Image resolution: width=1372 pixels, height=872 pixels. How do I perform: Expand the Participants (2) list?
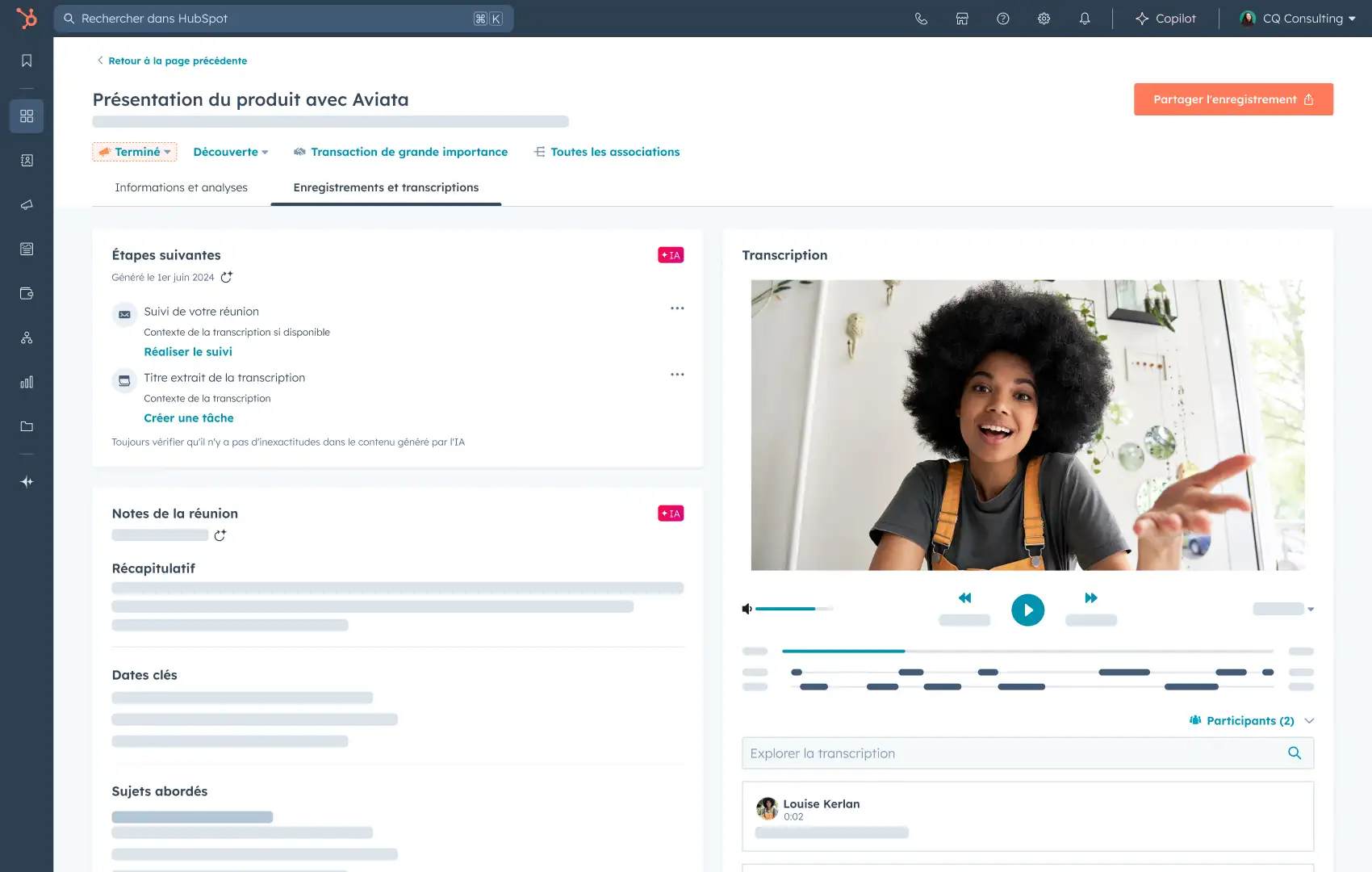point(1251,721)
